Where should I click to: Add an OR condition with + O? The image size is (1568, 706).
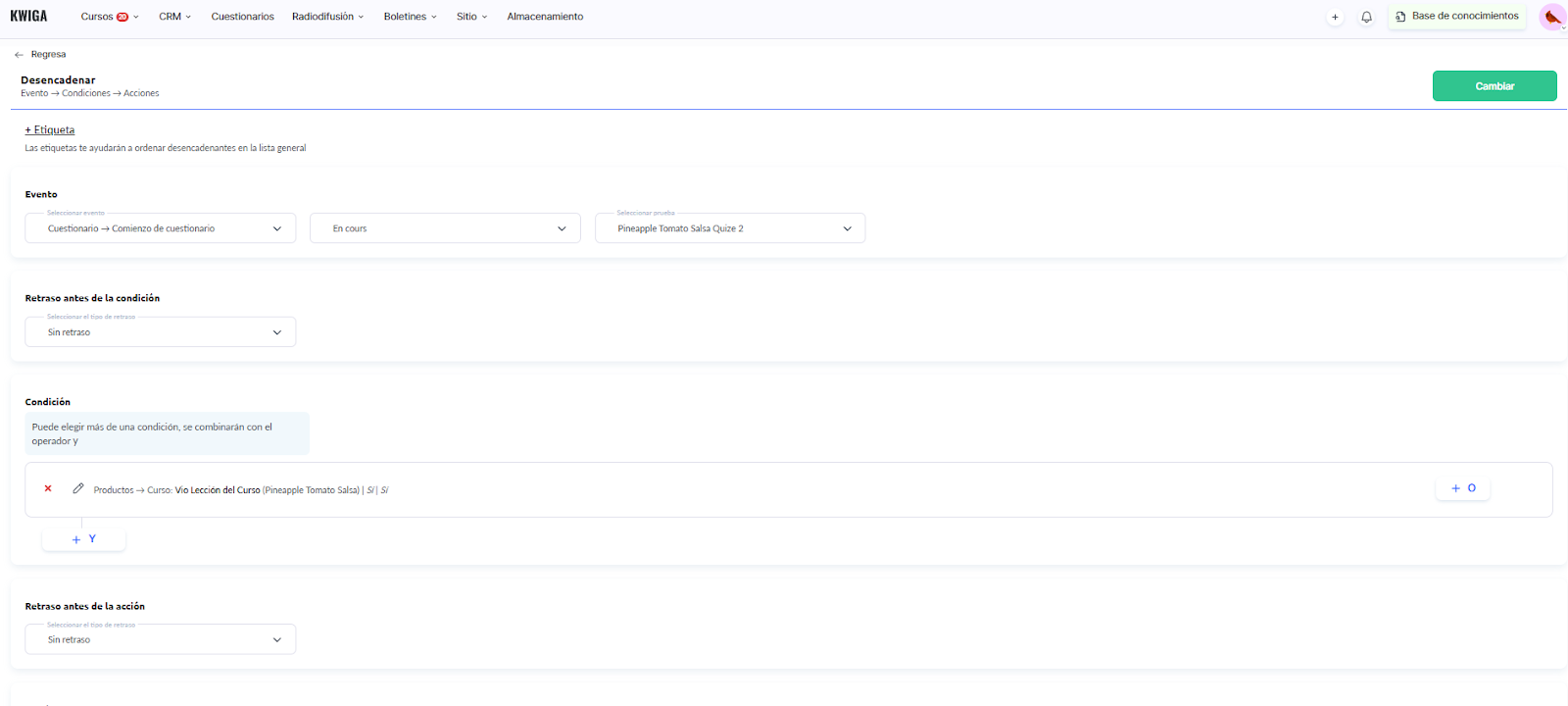point(1463,488)
